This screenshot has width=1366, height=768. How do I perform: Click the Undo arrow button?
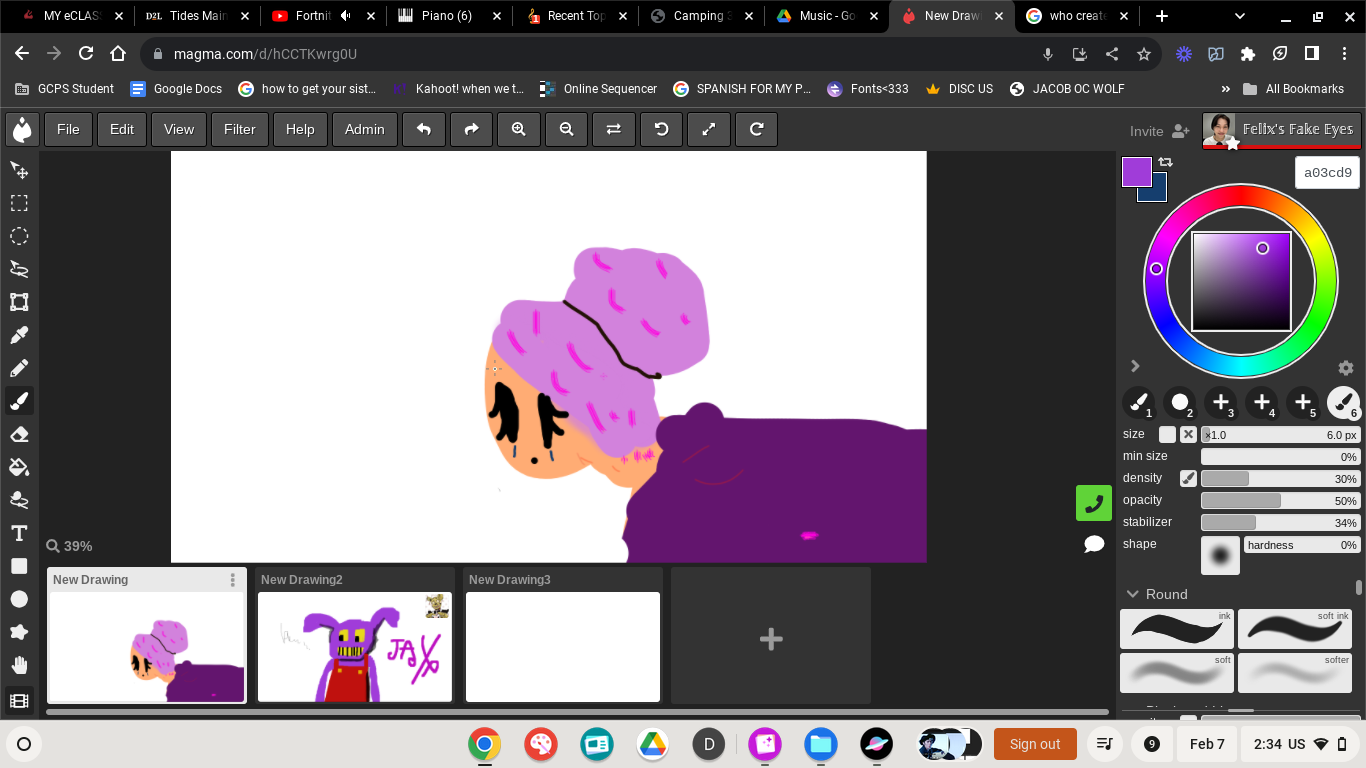pyautogui.click(x=424, y=129)
